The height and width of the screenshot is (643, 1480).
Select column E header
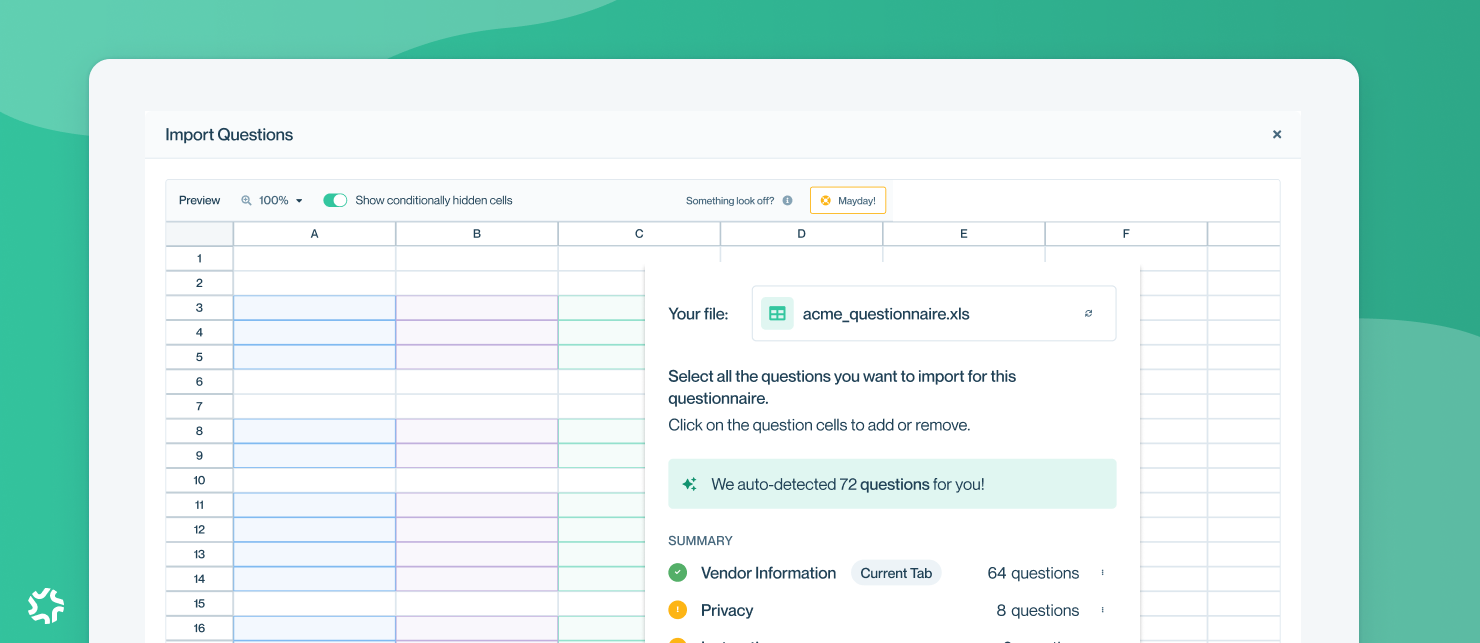click(964, 234)
